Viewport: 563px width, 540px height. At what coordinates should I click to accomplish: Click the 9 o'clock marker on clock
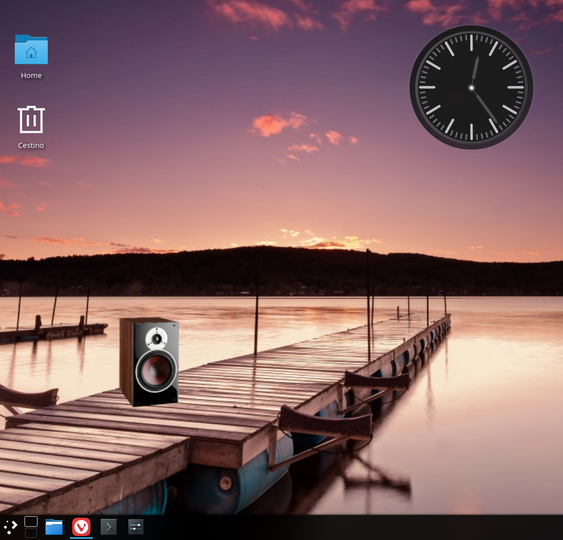427,87
